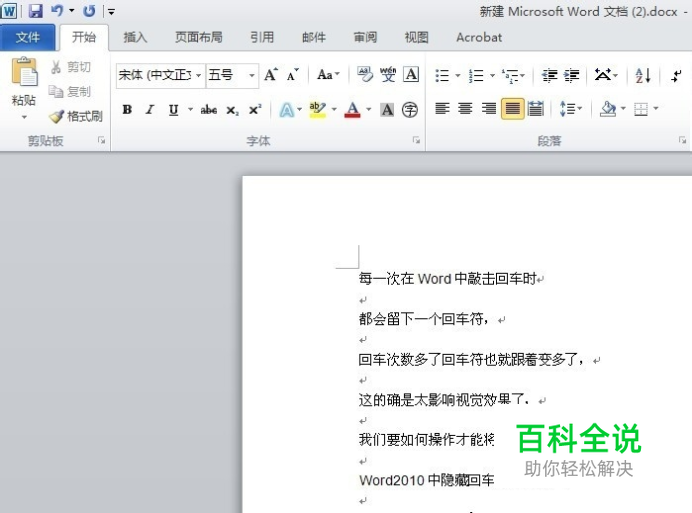Toggle the highlighted Justify alignment button
This screenshot has width=692, height=513.
coord(512,109)
